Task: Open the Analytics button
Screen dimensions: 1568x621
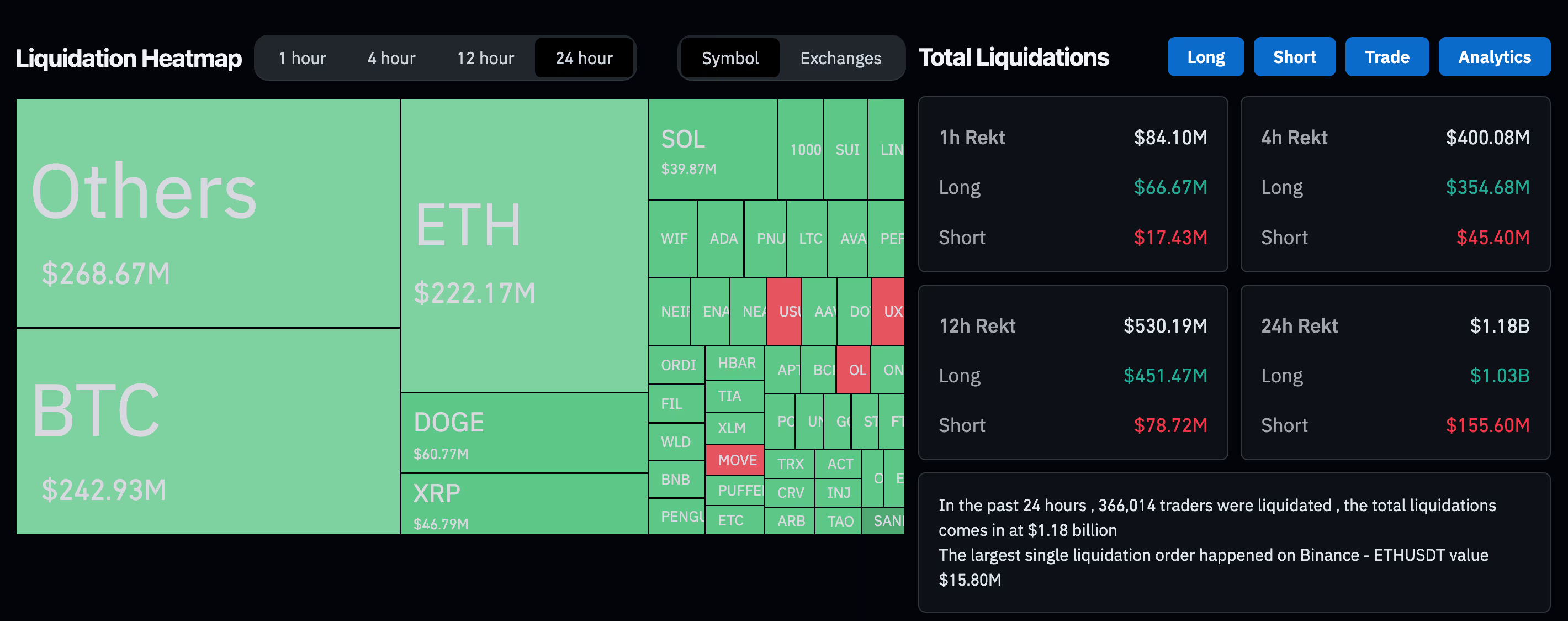Action: click(1493, 56)
